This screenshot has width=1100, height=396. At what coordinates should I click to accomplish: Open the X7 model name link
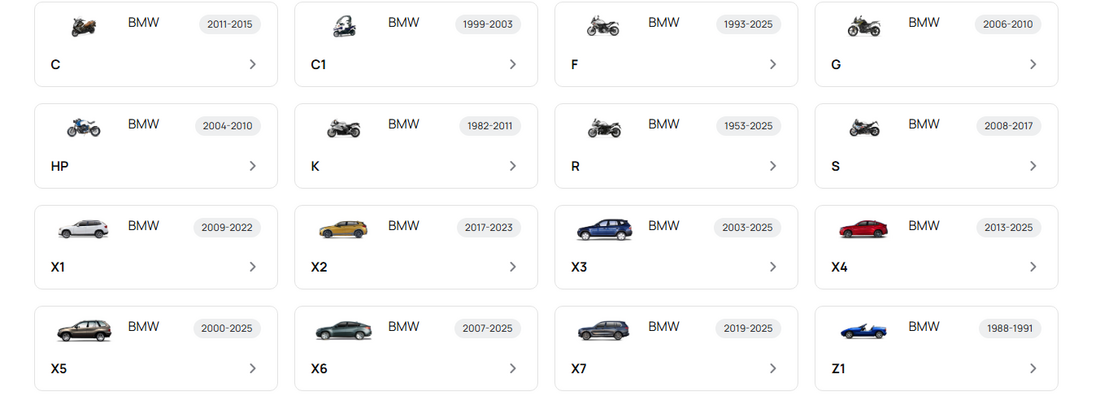coord(579,369)
